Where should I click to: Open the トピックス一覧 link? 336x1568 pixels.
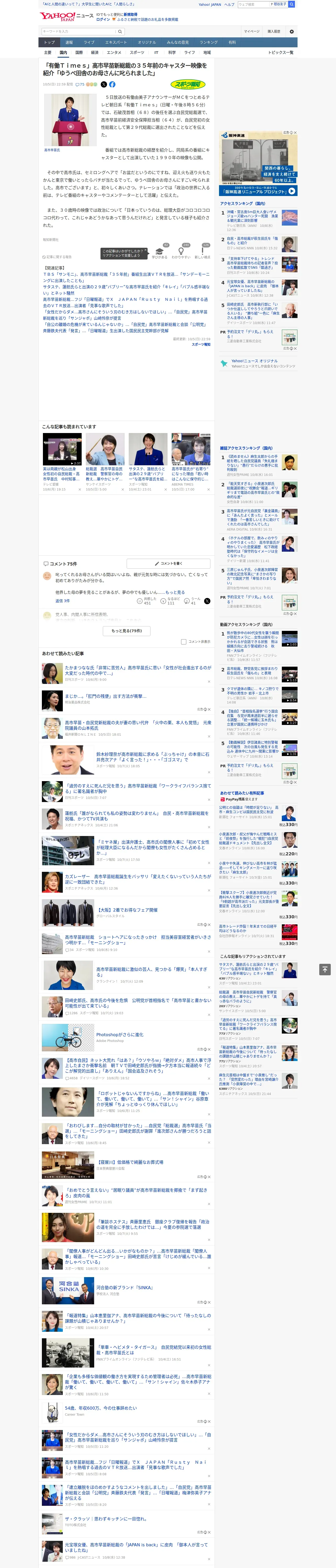281,52
